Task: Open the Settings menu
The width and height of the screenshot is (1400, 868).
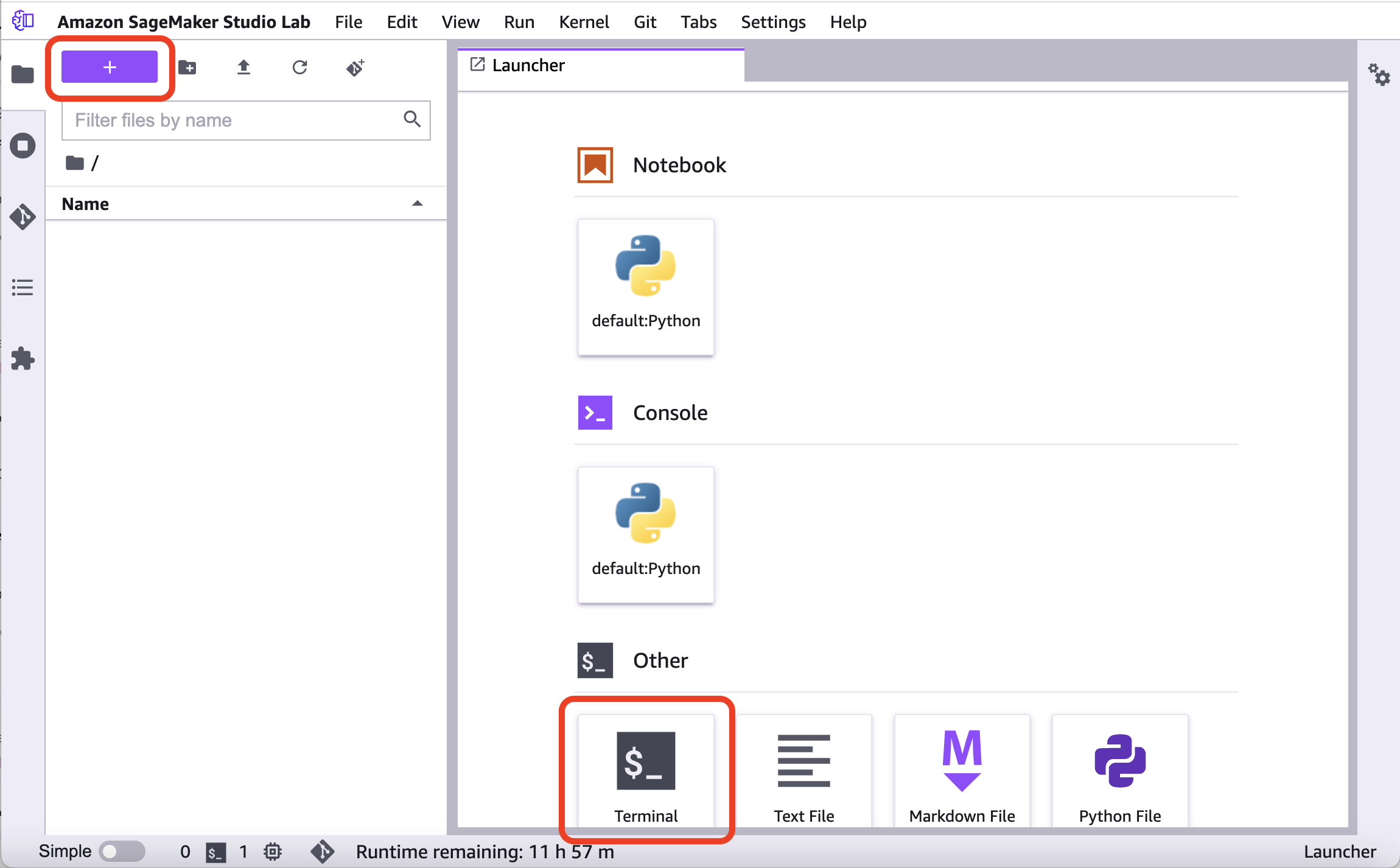Action: tap(772, 22)
